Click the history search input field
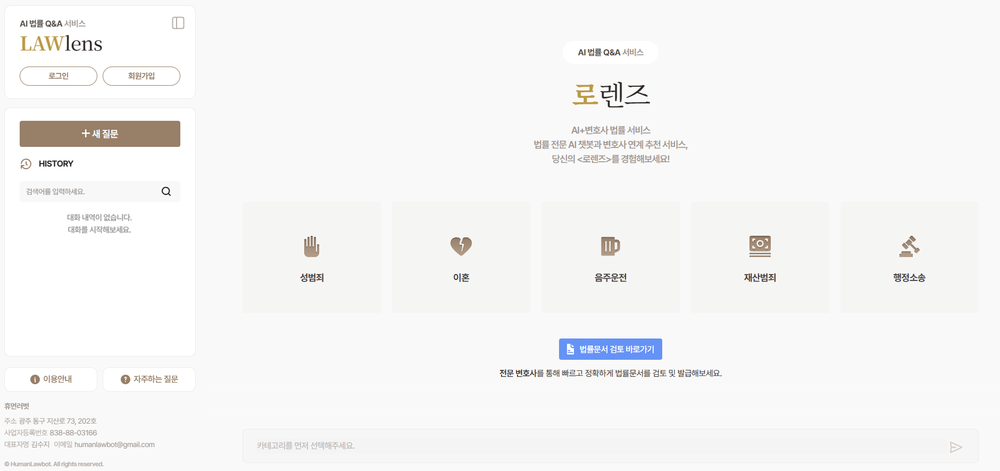Screen dimensions: 1000x471 88,191
